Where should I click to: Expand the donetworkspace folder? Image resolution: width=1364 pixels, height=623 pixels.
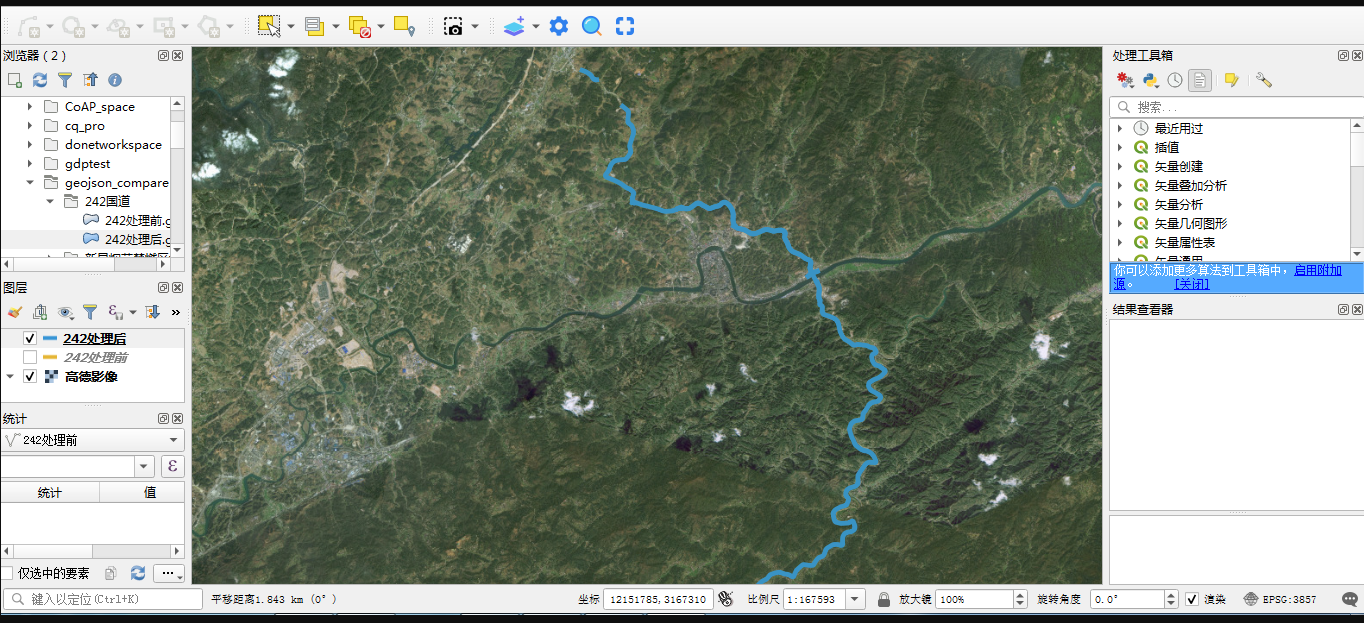[30, 145]
